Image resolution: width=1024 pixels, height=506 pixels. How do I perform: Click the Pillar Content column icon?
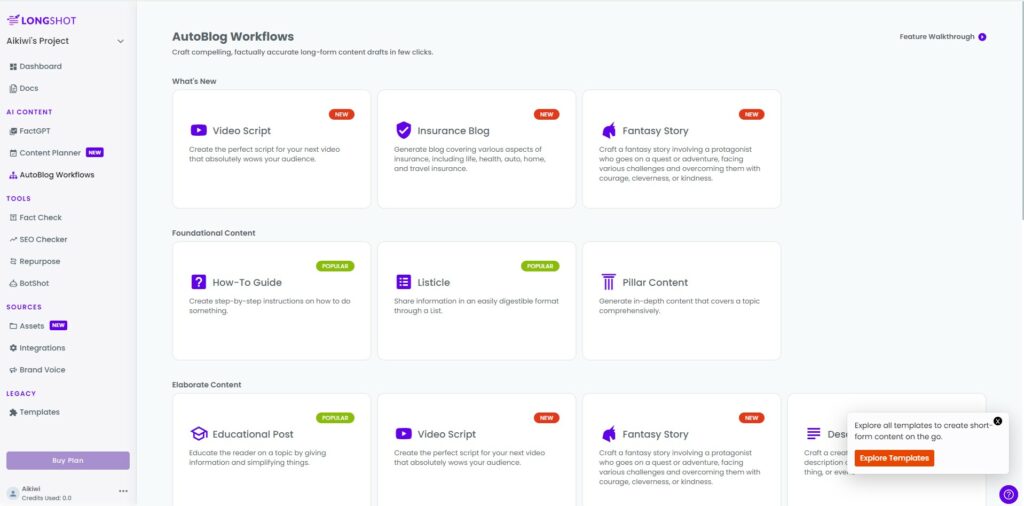(x=609, y=282)
